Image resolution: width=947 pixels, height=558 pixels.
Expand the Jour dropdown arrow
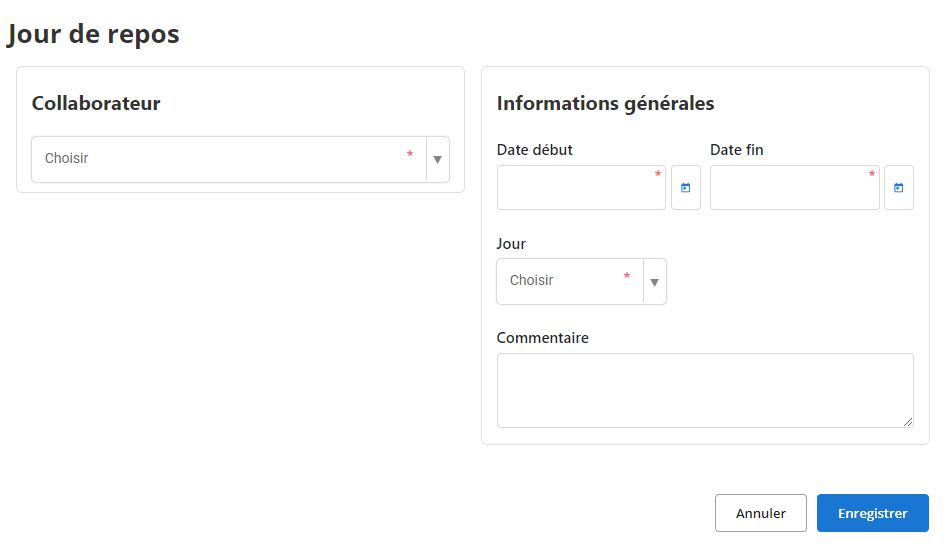655,282
